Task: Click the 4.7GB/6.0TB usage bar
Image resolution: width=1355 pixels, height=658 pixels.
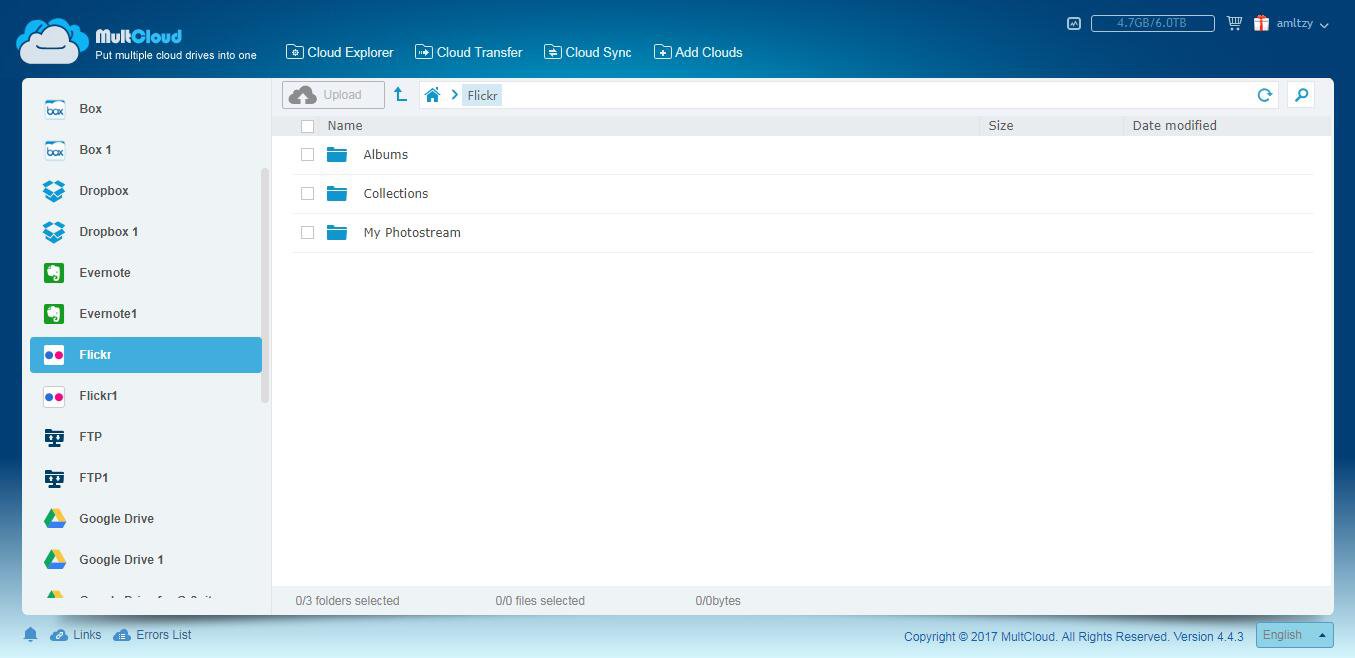Action: tap(1152, 23)
